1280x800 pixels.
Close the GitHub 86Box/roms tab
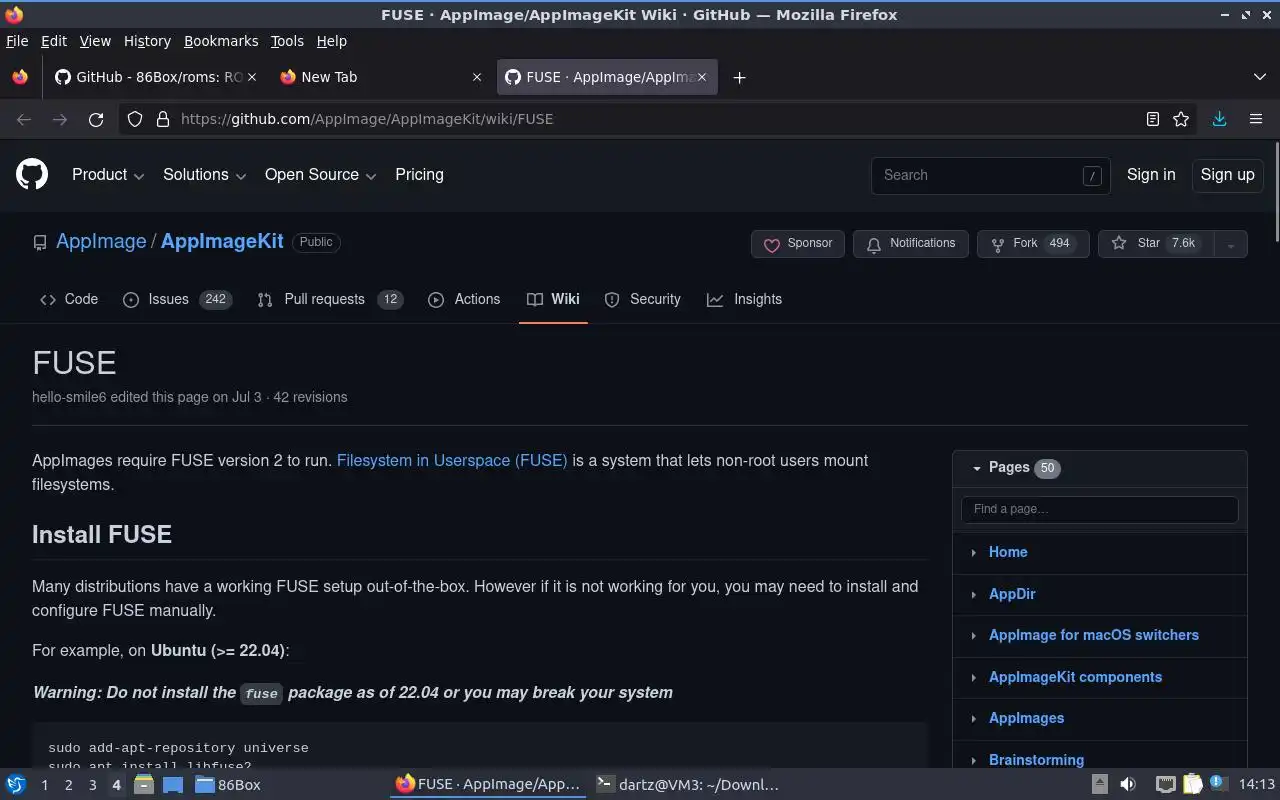(252, 77)
